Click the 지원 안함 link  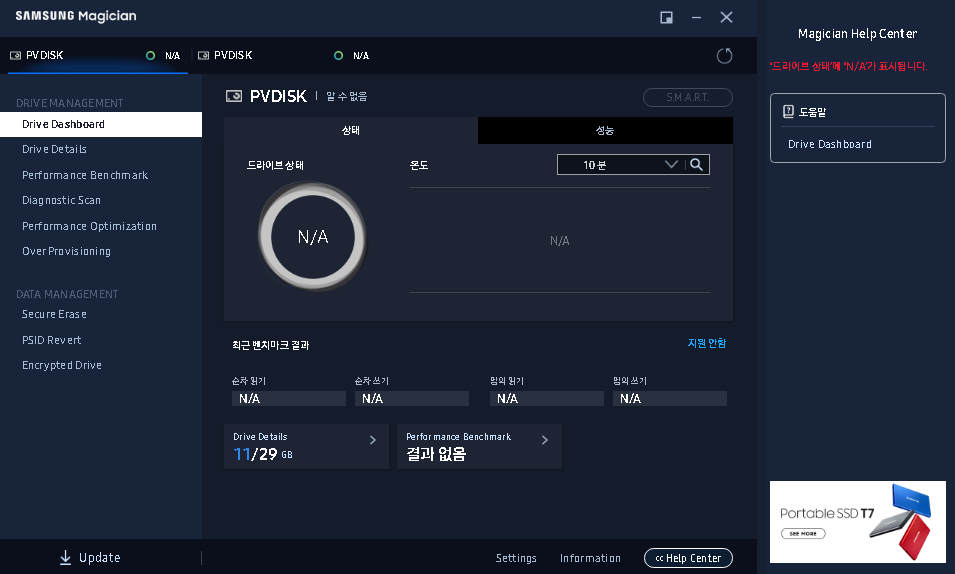707,343
